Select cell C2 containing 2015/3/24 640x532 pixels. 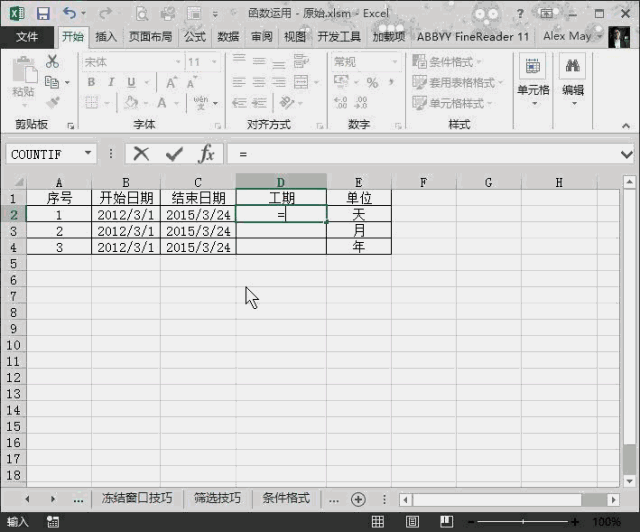click(x=198, y=214)
